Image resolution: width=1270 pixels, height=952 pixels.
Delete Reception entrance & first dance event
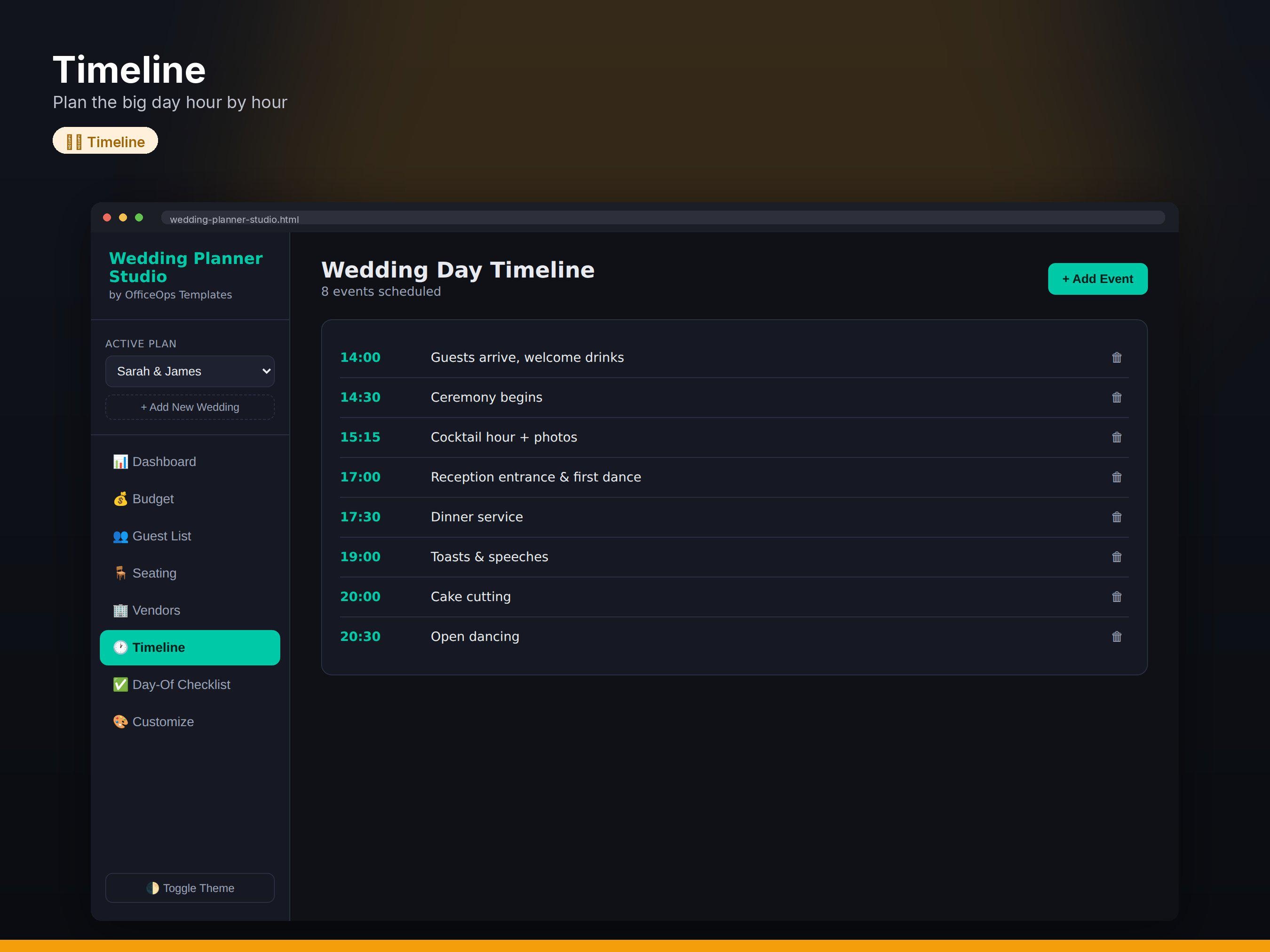click(x=1116, y=477)
